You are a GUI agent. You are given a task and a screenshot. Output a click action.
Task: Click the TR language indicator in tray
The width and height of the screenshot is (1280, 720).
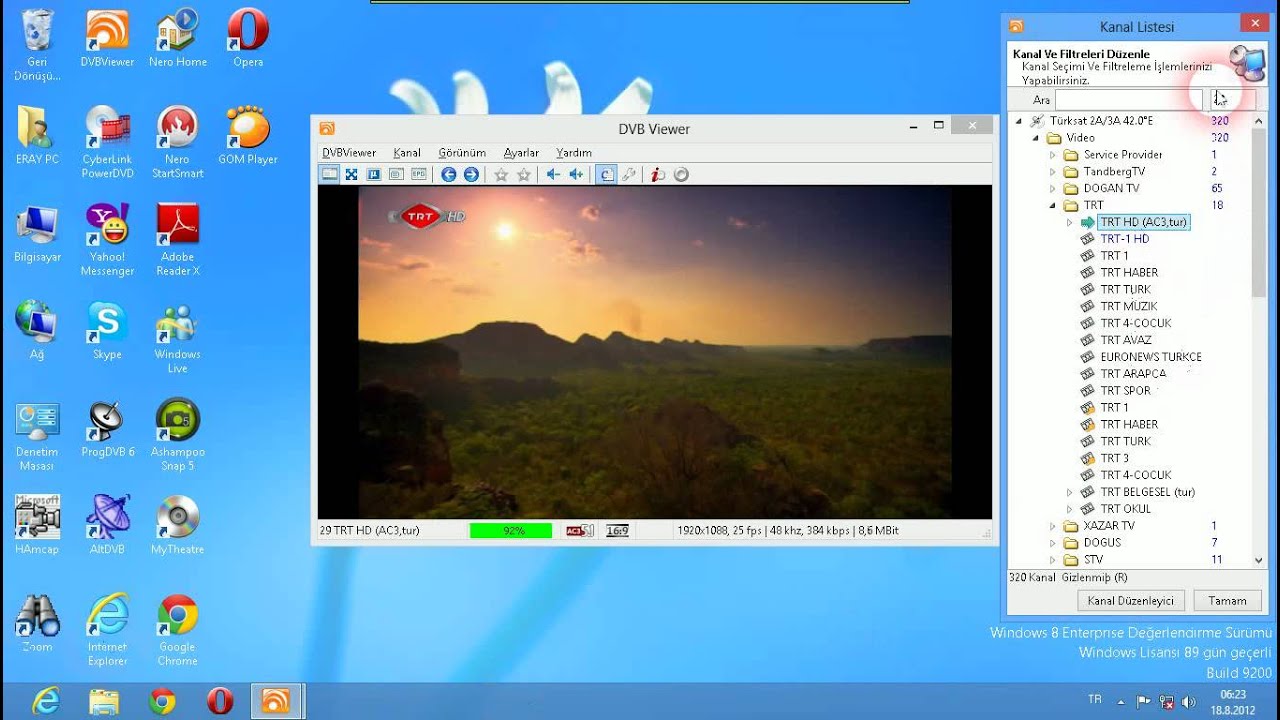1095,700
